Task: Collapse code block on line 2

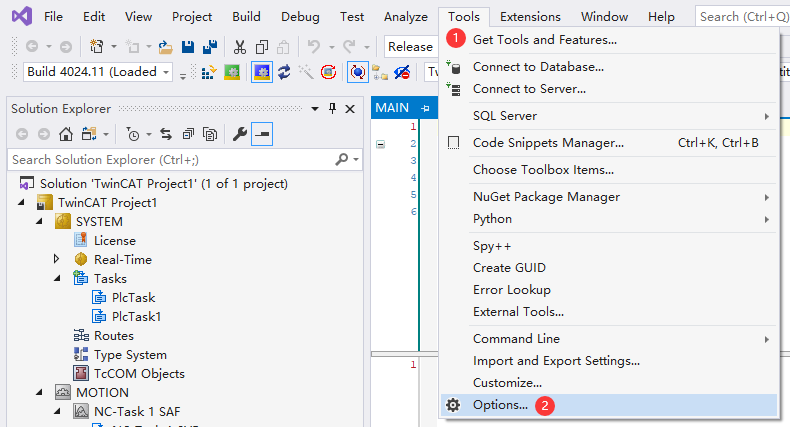Action: pyautogui.click(x=380, y=145)
